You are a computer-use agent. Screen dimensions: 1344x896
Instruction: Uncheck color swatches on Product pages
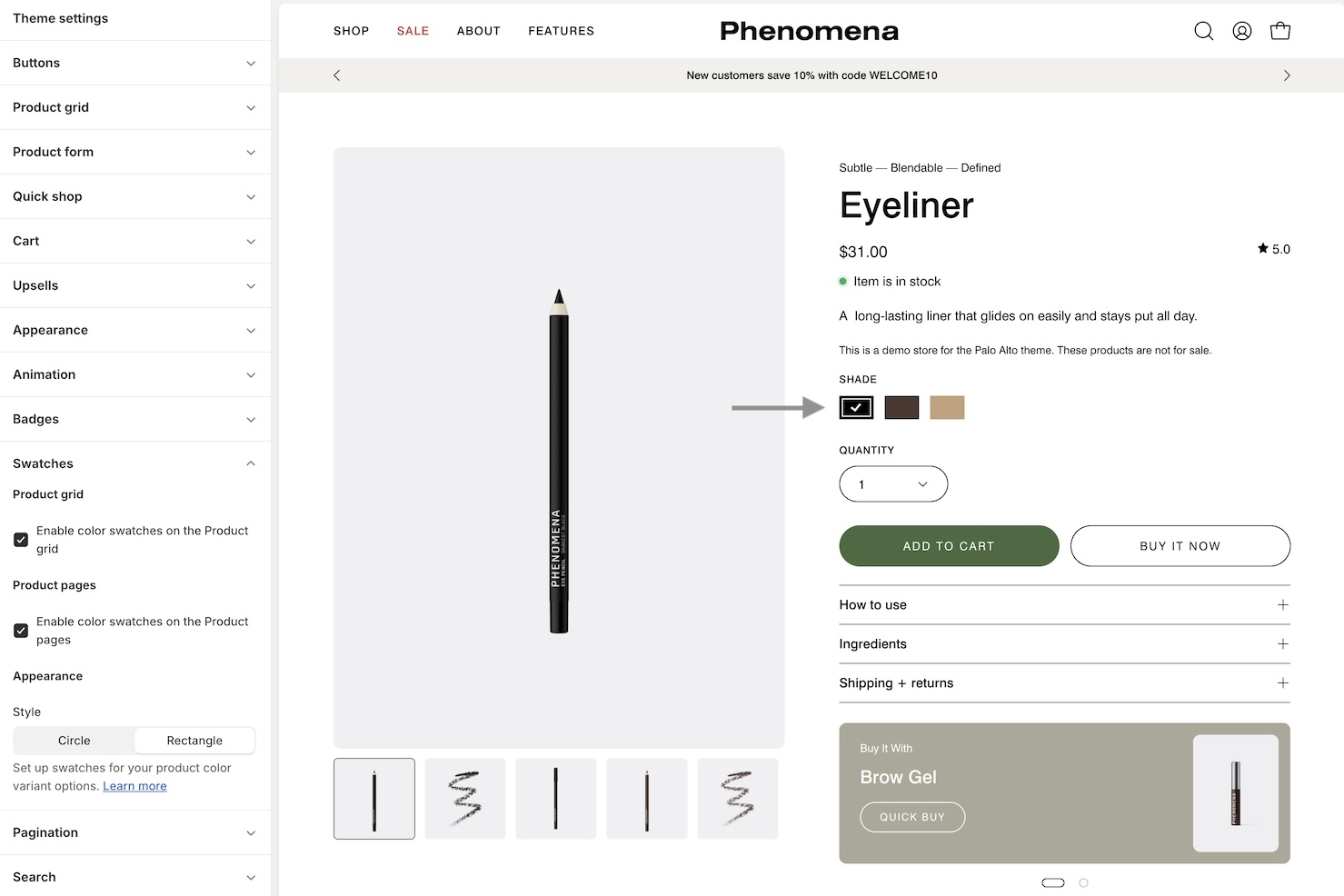21,631
